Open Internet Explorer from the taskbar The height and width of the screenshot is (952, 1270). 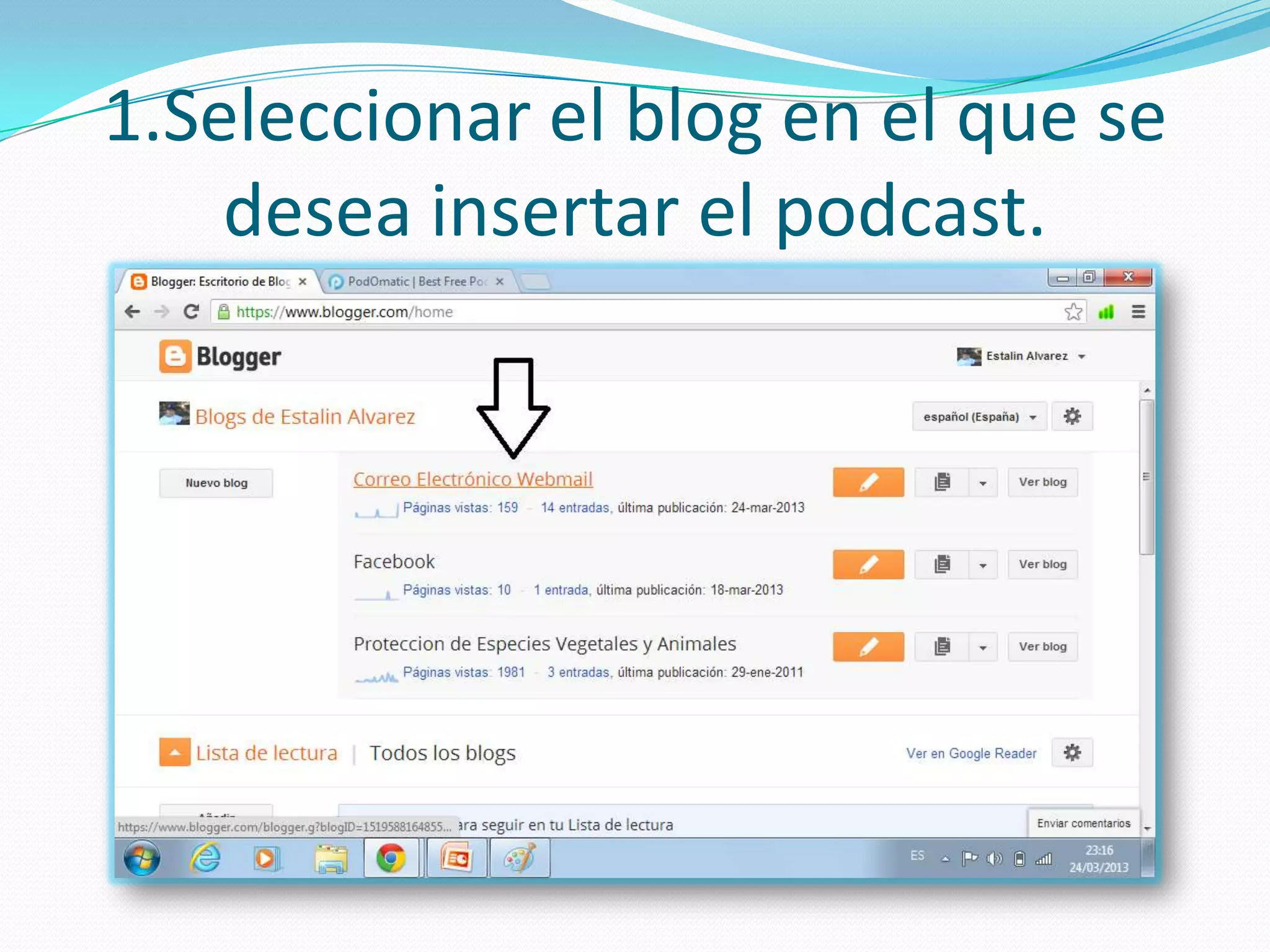coord(205,858)
